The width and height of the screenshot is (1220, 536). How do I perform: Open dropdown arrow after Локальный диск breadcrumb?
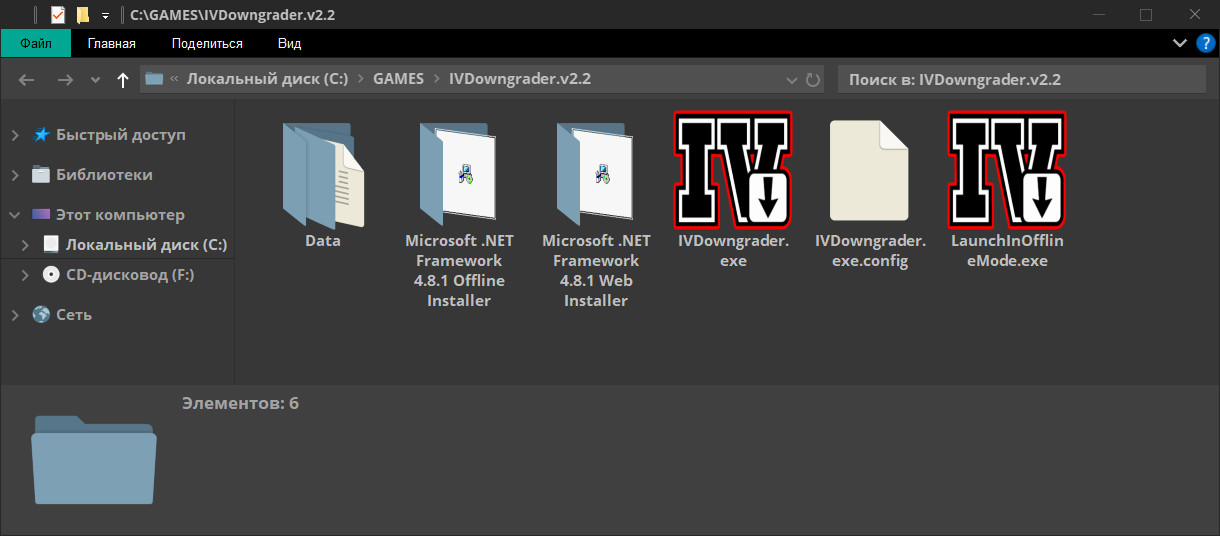[x=360, y=79]
